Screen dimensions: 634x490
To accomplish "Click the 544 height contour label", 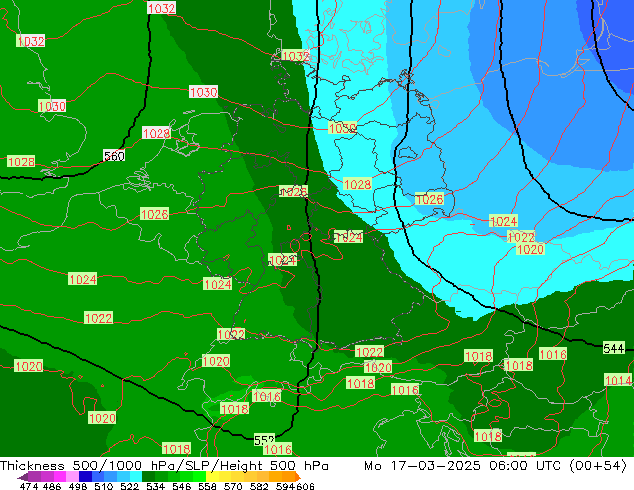I will tap(614, 348).
